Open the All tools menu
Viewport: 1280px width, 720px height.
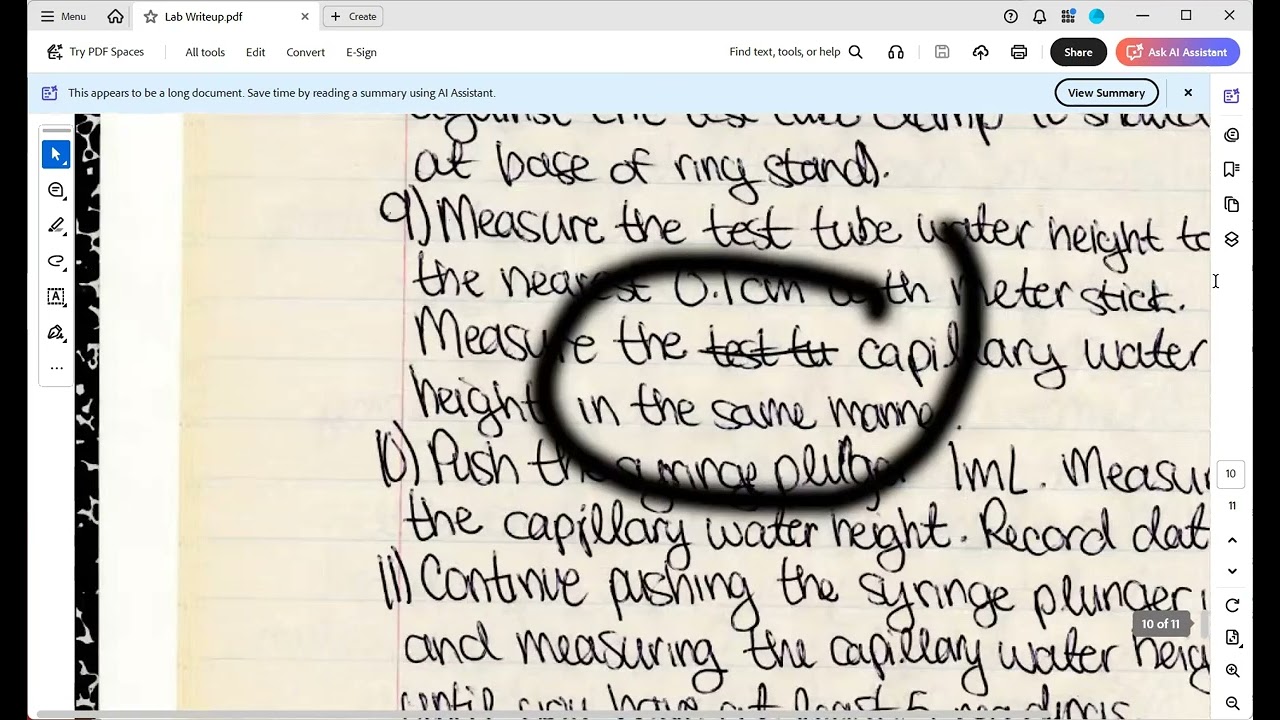[x=205, y=52]
